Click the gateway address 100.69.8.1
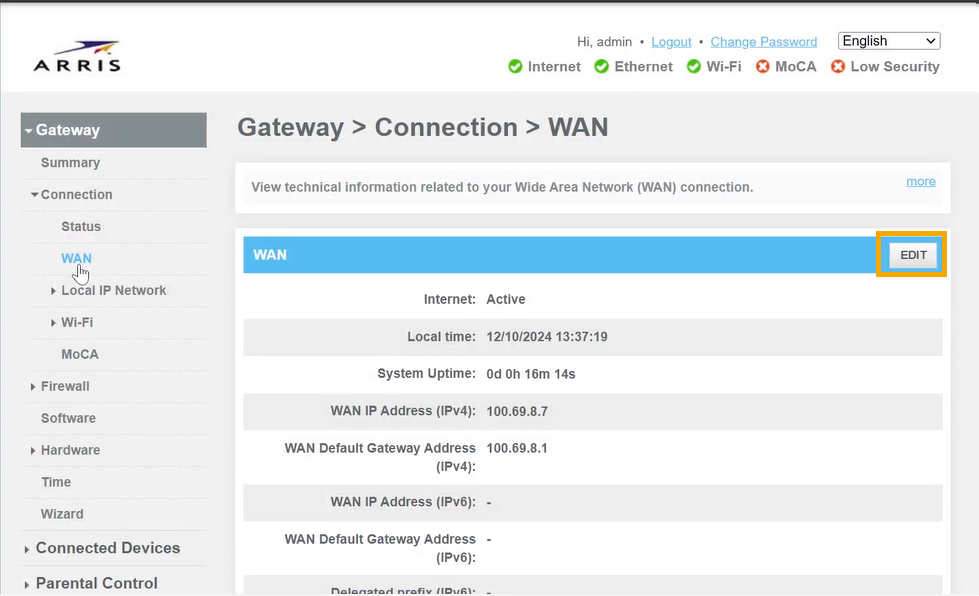Viewport: 979px width, 596px height. pyautogui.click(x=517, y=449)
